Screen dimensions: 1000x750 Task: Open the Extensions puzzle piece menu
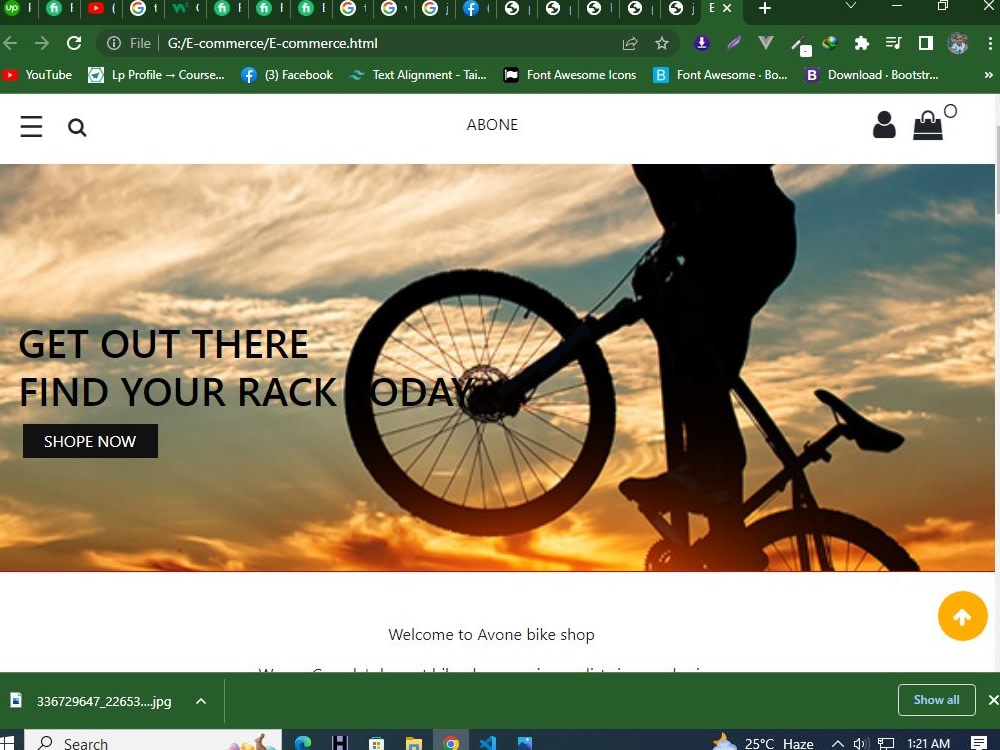coord(862,43)
